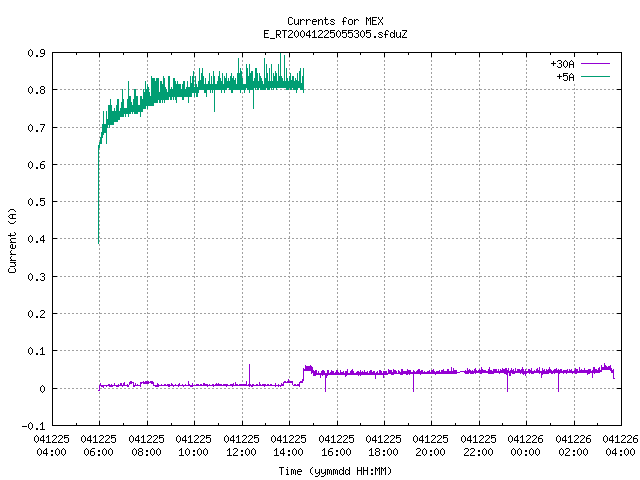The height and width of the screenshot is (480, 640).
Task: Click the 041225 10:00 x-axis tick label
Action: (x=193, y=446)
